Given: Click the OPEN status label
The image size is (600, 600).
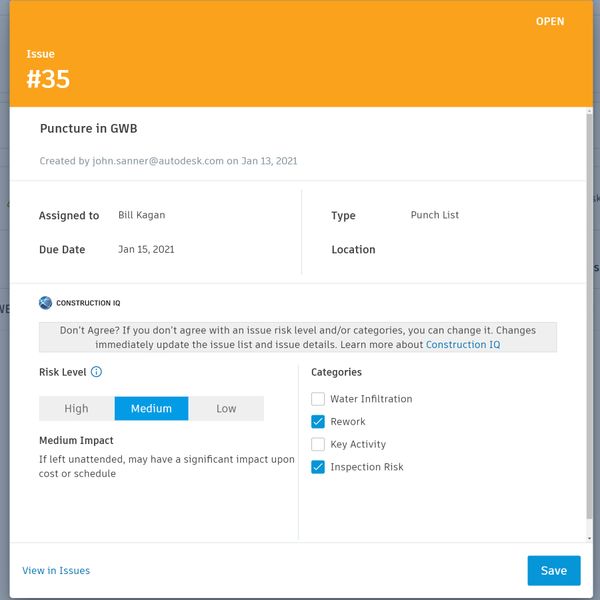Looking at the screenshot, I should 550,22.
